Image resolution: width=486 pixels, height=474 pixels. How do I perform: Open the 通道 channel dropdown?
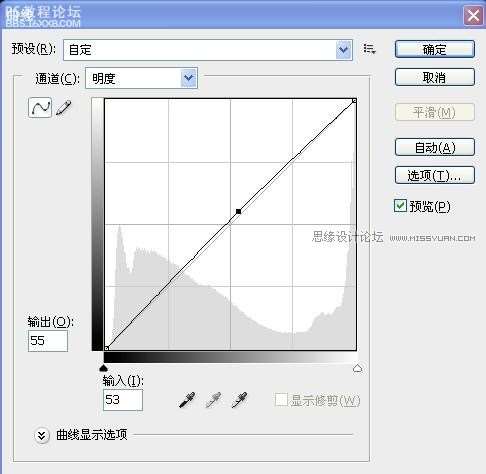tap(141, 78)
